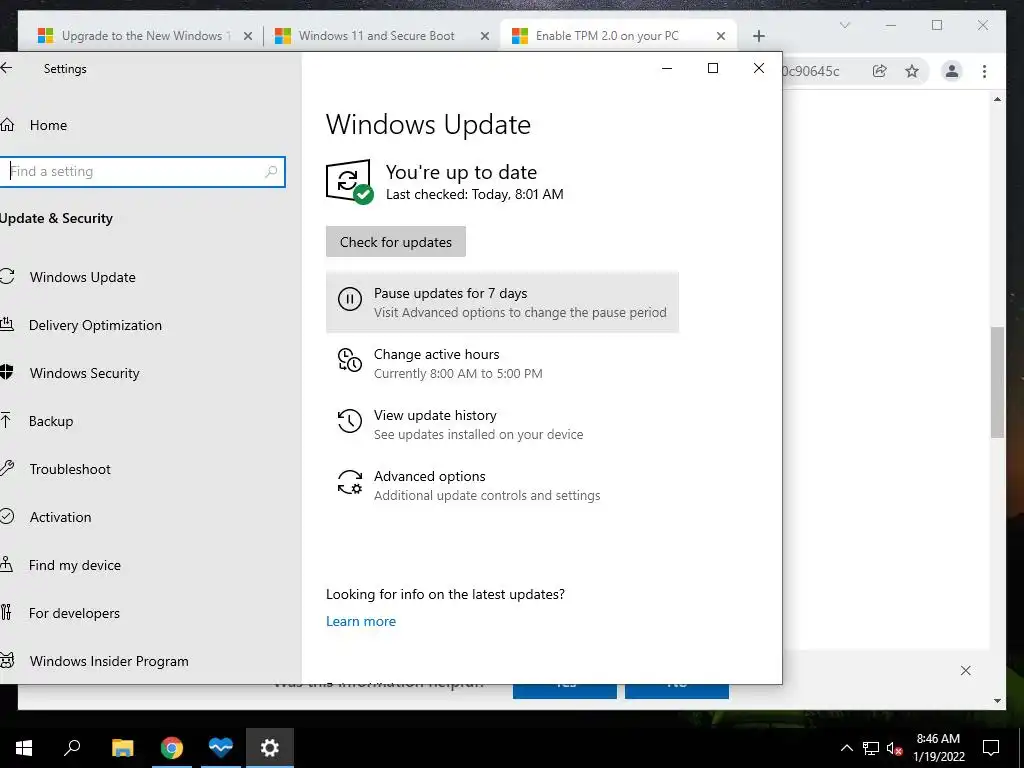This screenshot has width=1024, height=768.
Task: Bookmark this page with the star icon
Action: pos(912,71)
